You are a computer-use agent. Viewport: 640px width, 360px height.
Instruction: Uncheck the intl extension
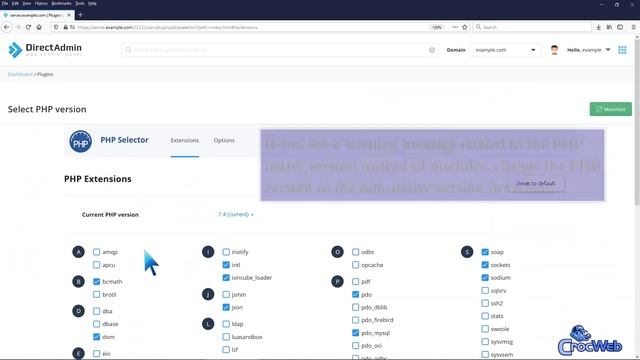pos(226,265)
